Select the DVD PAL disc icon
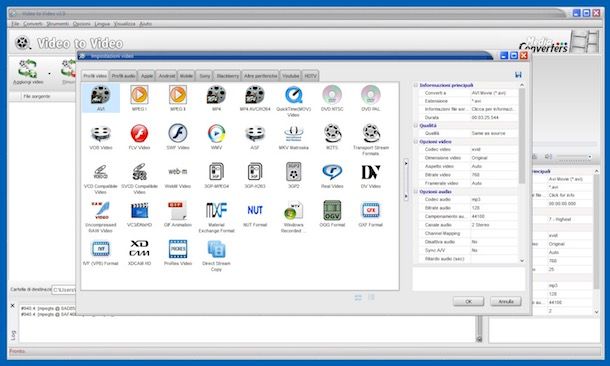Viewport: 610px width, 366px height. [370, 95]
